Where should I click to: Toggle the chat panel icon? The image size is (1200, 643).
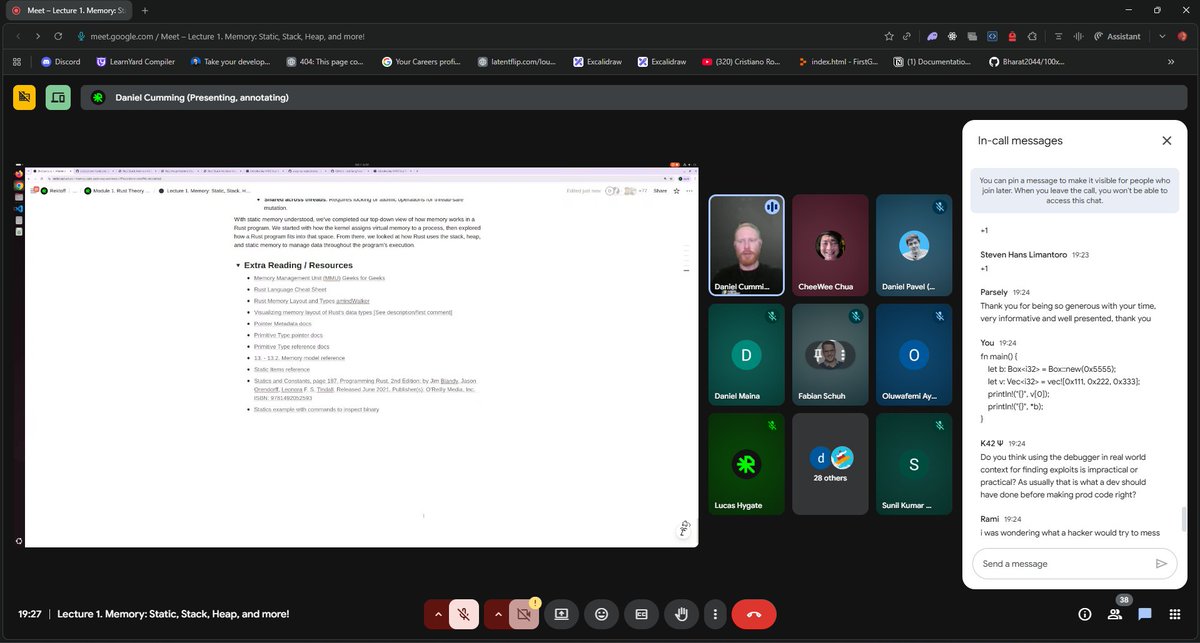pos(1145,614)
